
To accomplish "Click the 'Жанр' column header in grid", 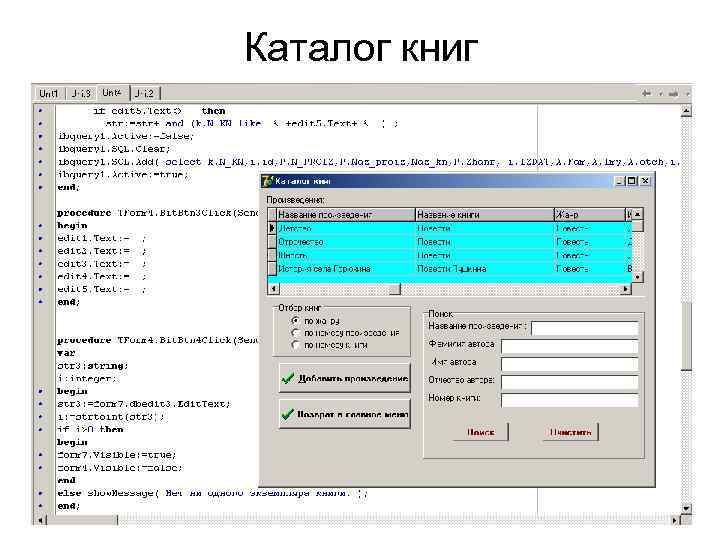I will tap(590, 214).
